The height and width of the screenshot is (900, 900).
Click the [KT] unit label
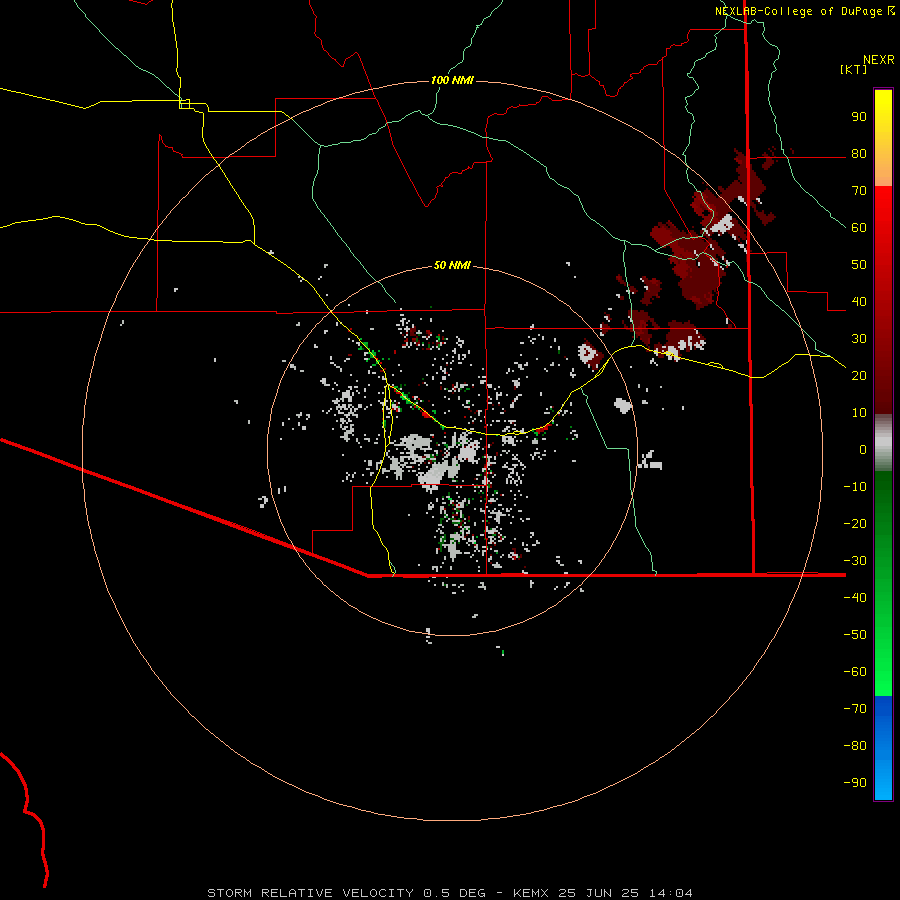(854, 69)
